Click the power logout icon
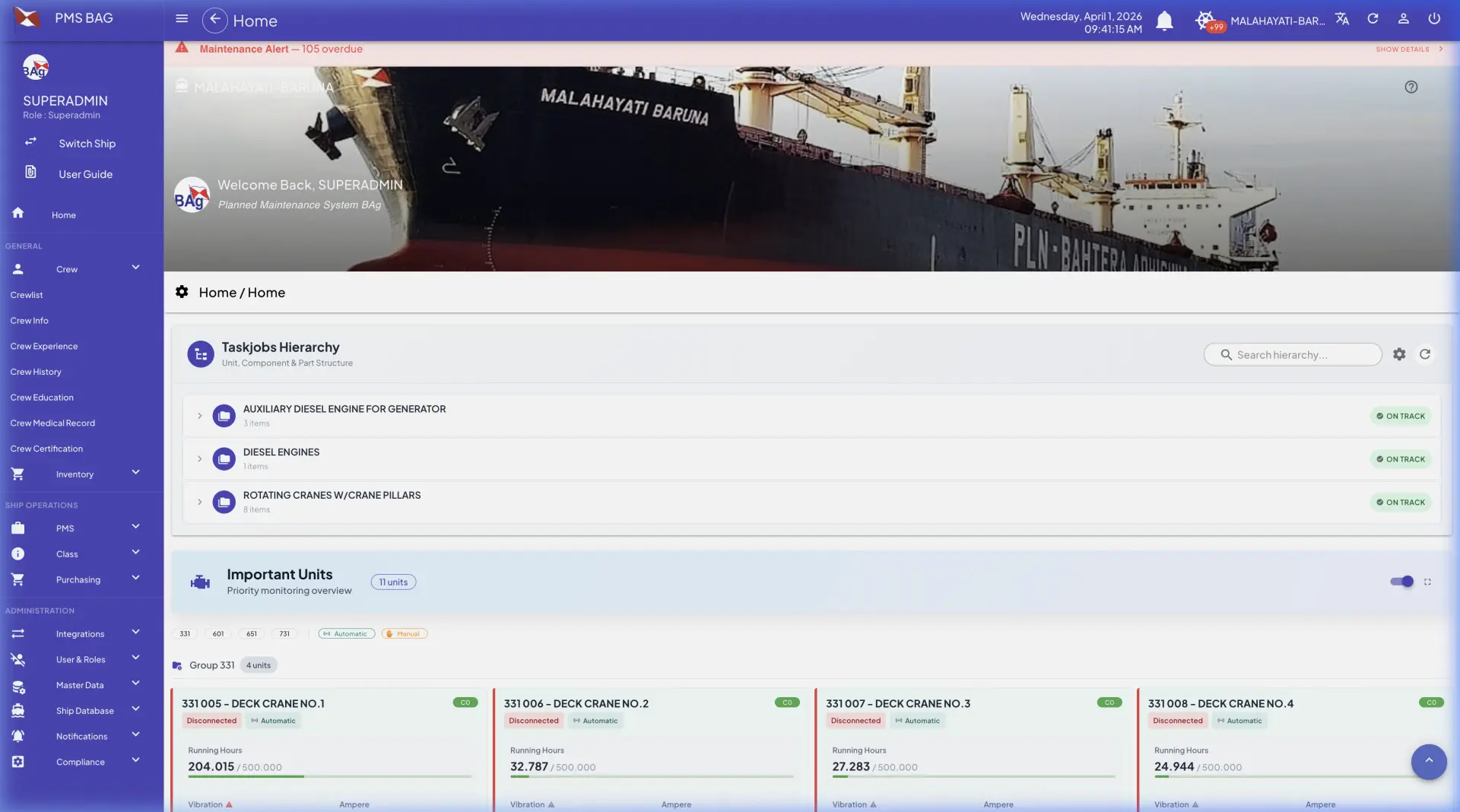The width and height of the screenshot is (1460, 812). coord(1434,19)
